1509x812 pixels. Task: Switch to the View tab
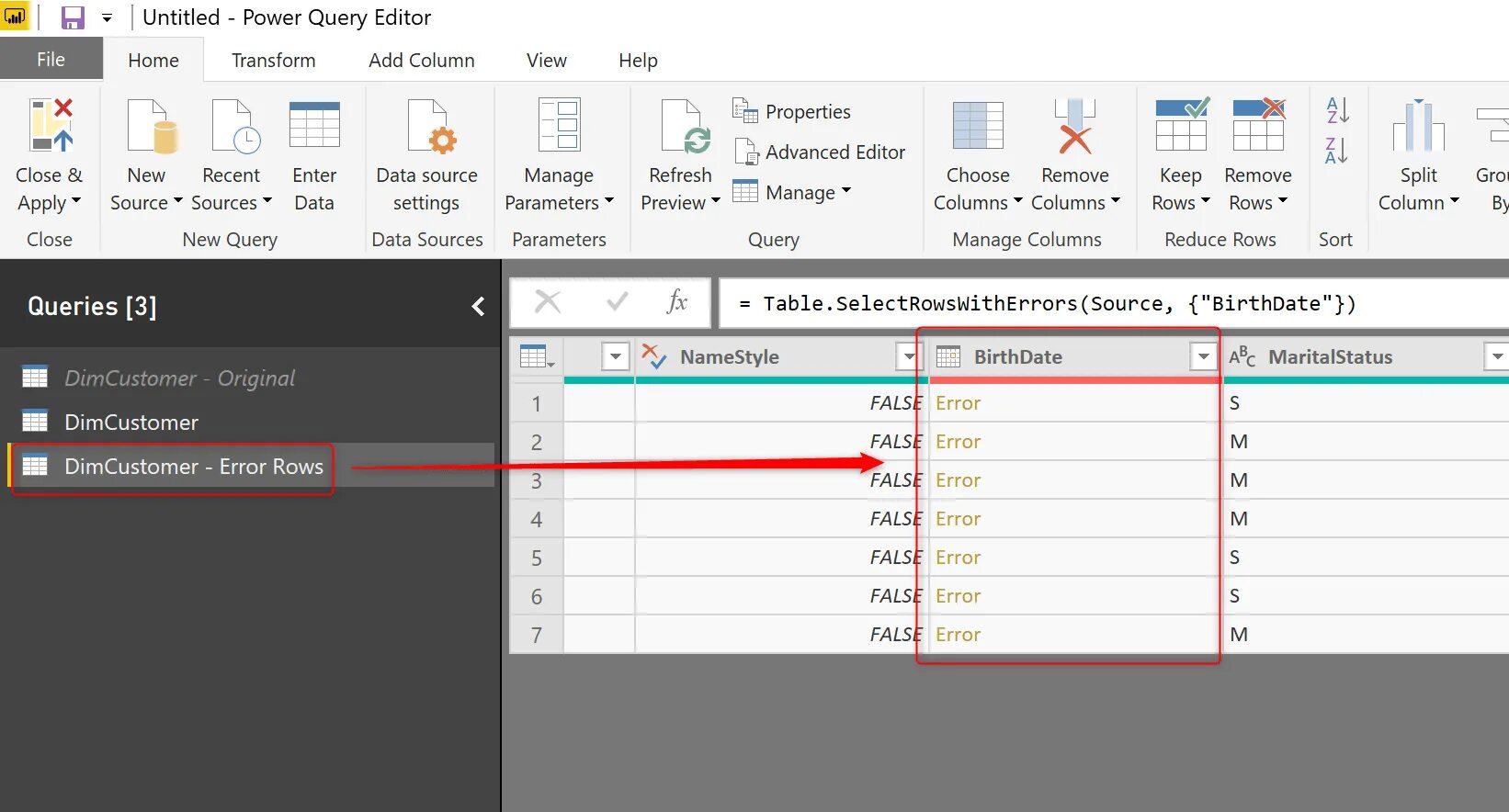point(547,60)
